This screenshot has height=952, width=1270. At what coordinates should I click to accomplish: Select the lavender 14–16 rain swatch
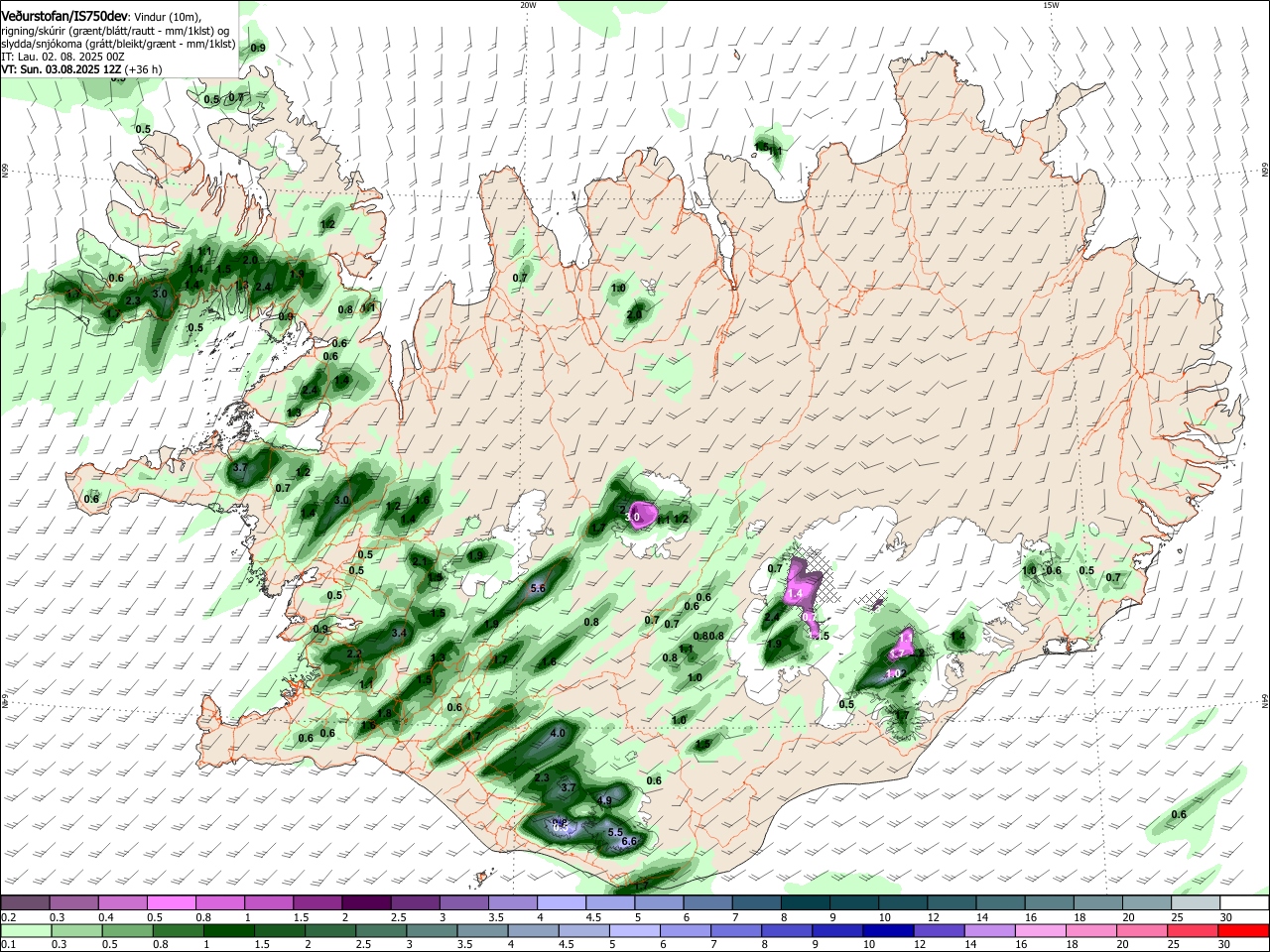[990, 930]
